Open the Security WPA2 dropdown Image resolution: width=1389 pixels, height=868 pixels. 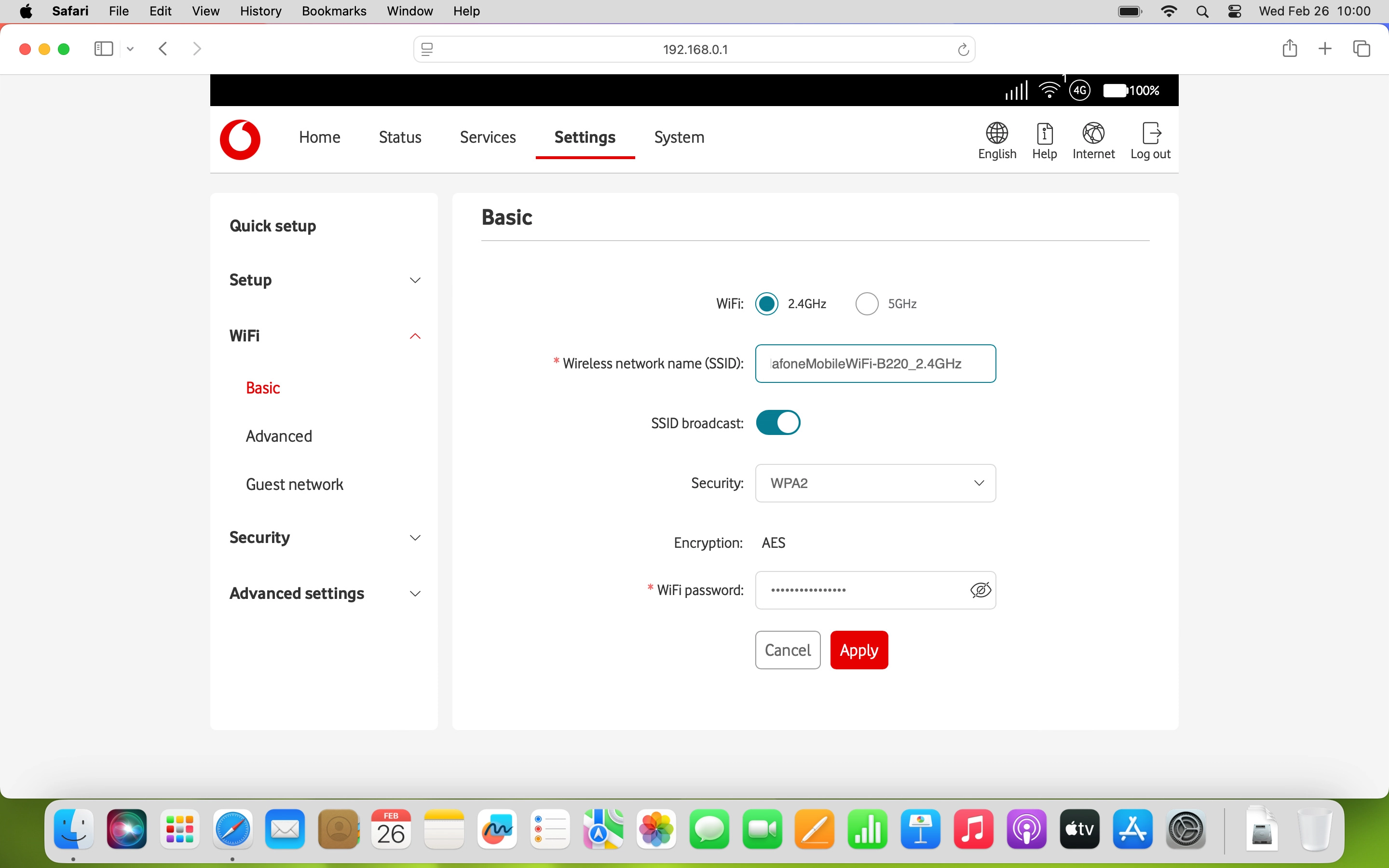click(875, 483)
